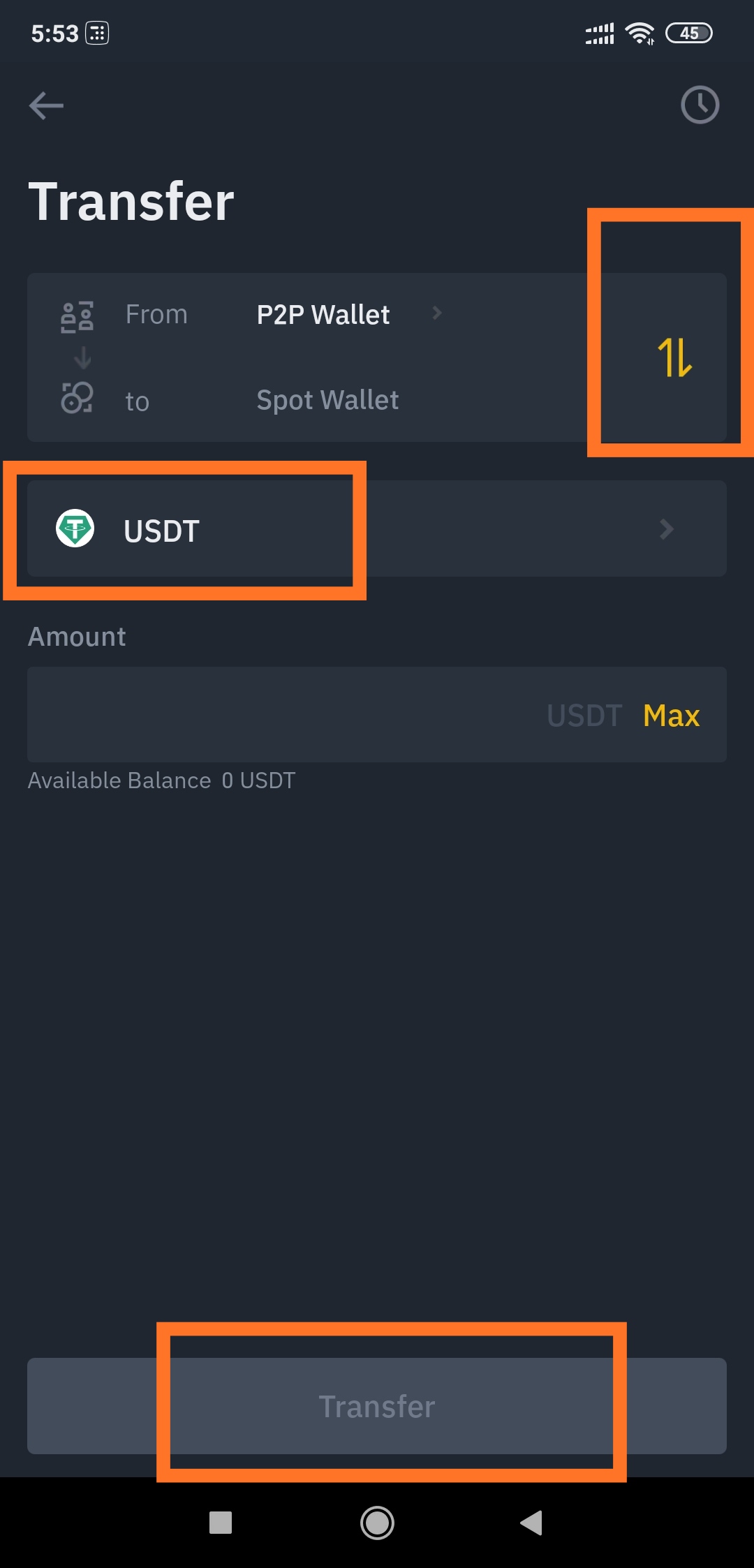Tap the Android recent apps square
The image size is (754, 1568).
point(221,1523)
